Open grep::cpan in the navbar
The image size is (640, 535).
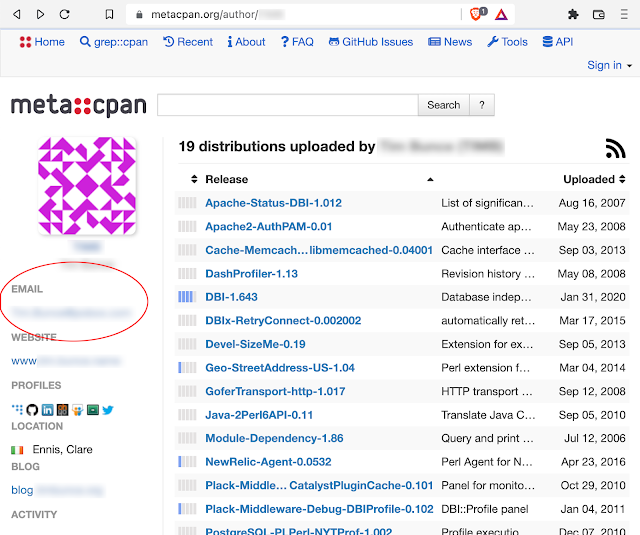click(114, 42)
